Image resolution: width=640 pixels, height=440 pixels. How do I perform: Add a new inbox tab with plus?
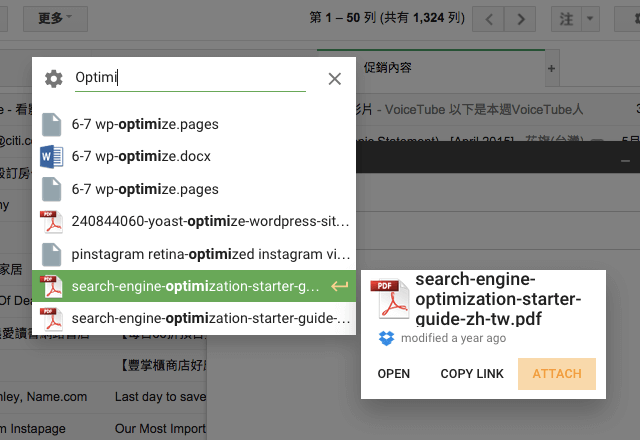(551, 68)
